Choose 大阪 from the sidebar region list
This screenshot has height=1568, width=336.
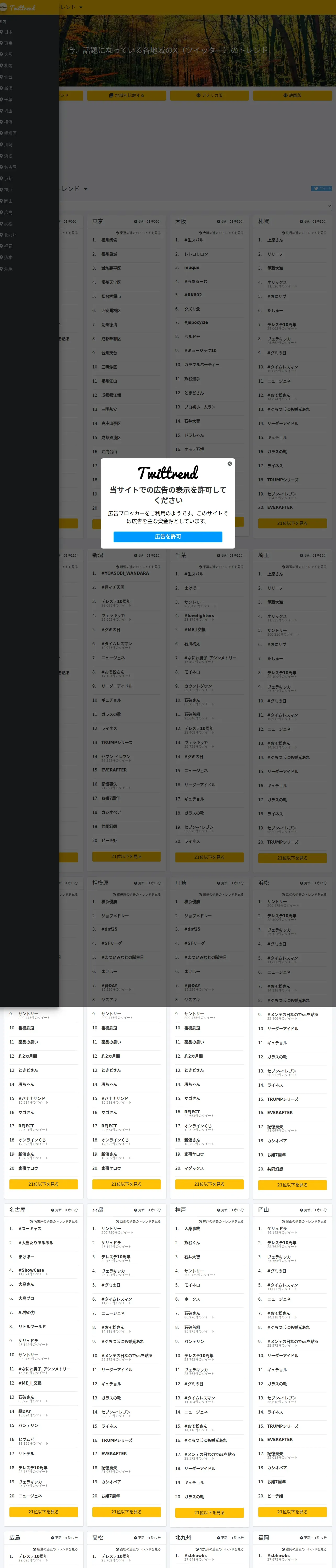pos(7,54)
